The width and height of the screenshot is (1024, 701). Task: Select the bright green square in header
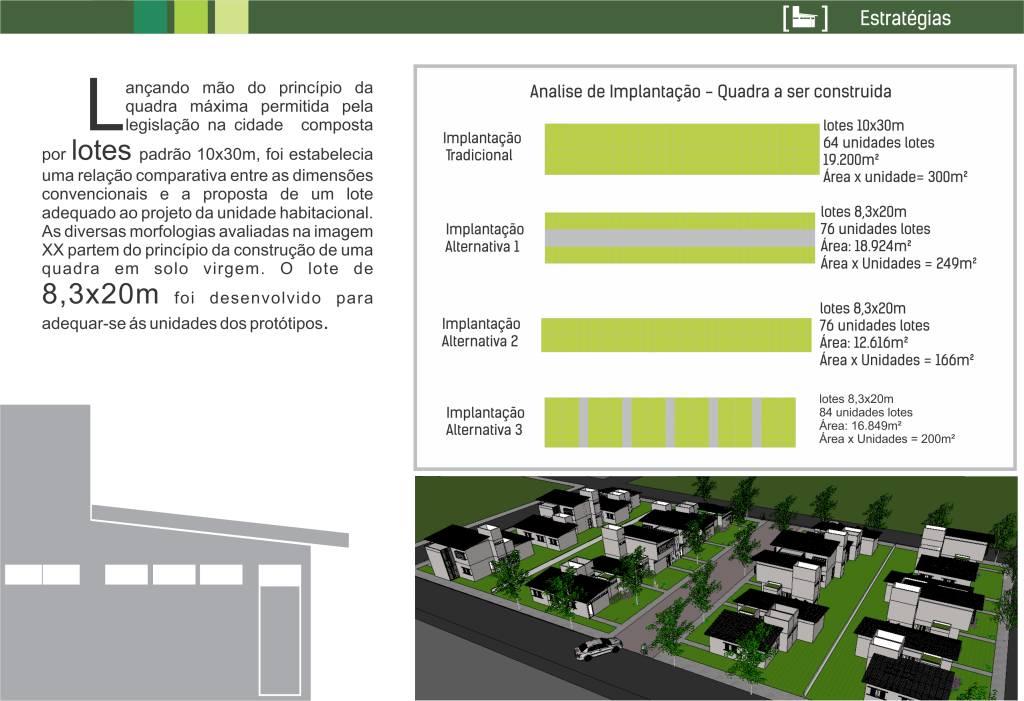191,17
